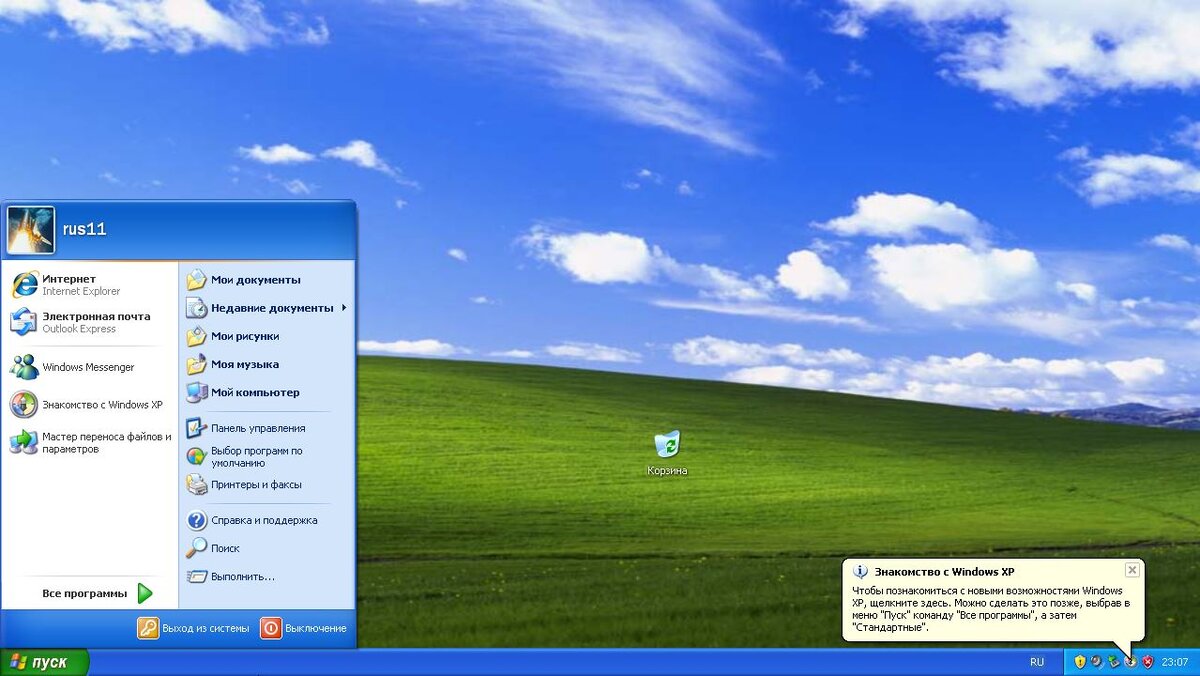Click the red shield security alert tray icon

tap(1147, 662)
